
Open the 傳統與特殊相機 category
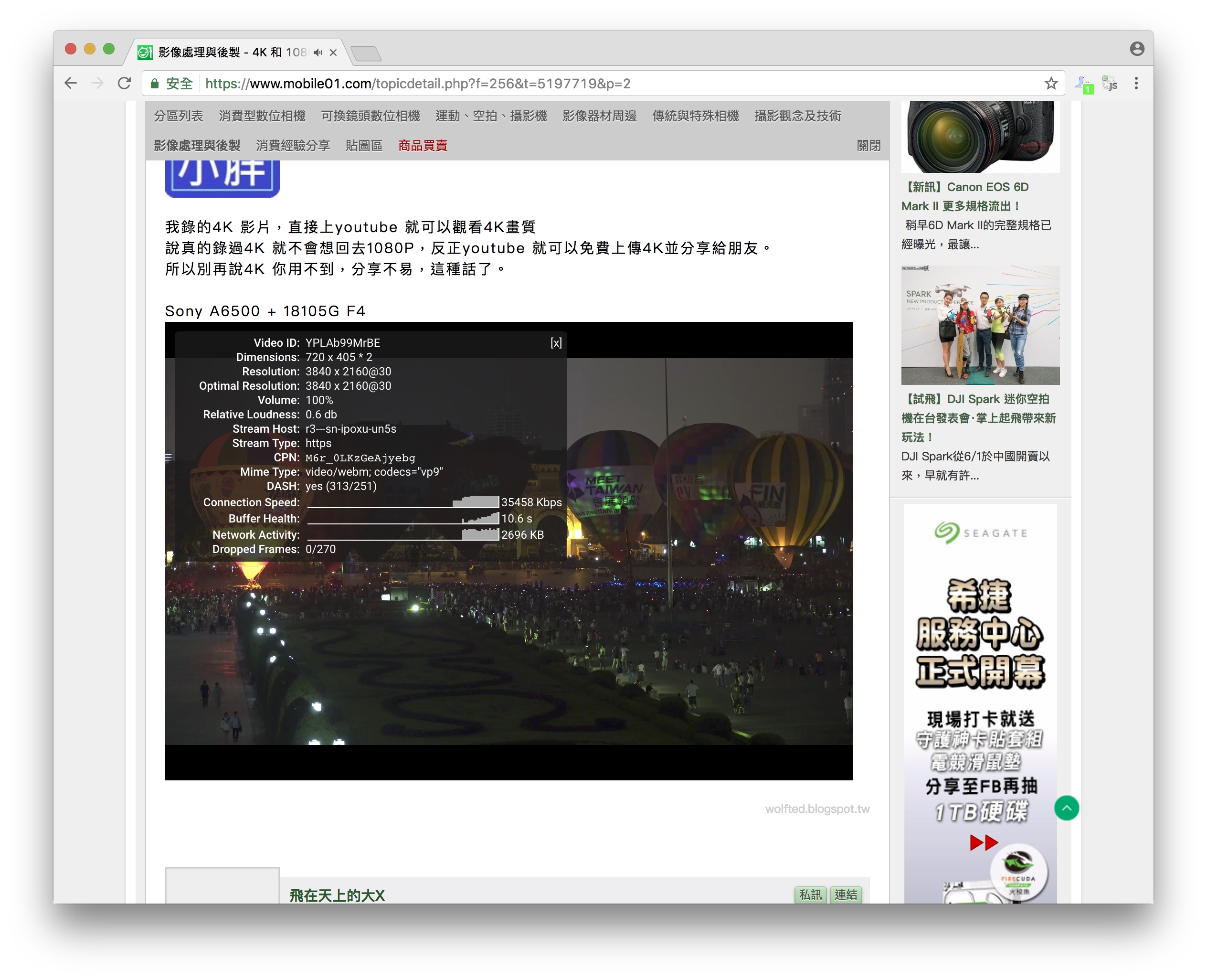click(x=695, y=116)
